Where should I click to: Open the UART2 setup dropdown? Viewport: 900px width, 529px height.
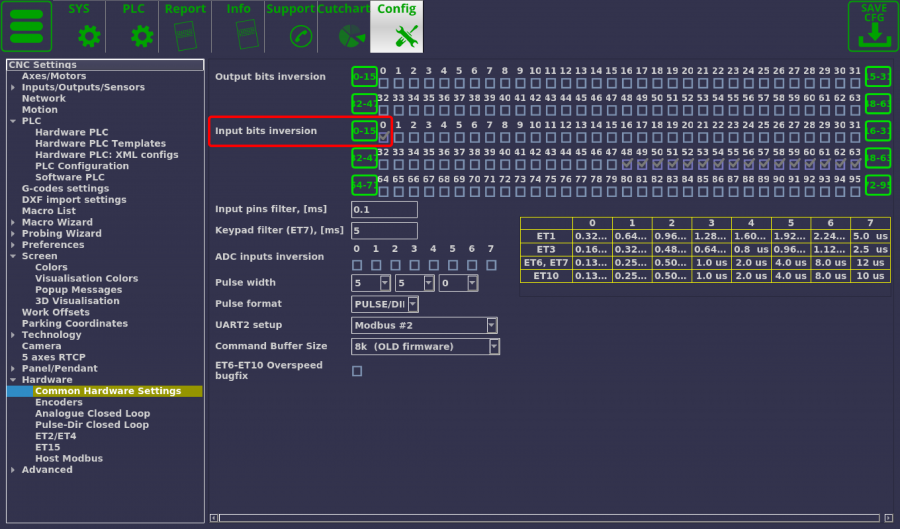[x=424, y=325]
